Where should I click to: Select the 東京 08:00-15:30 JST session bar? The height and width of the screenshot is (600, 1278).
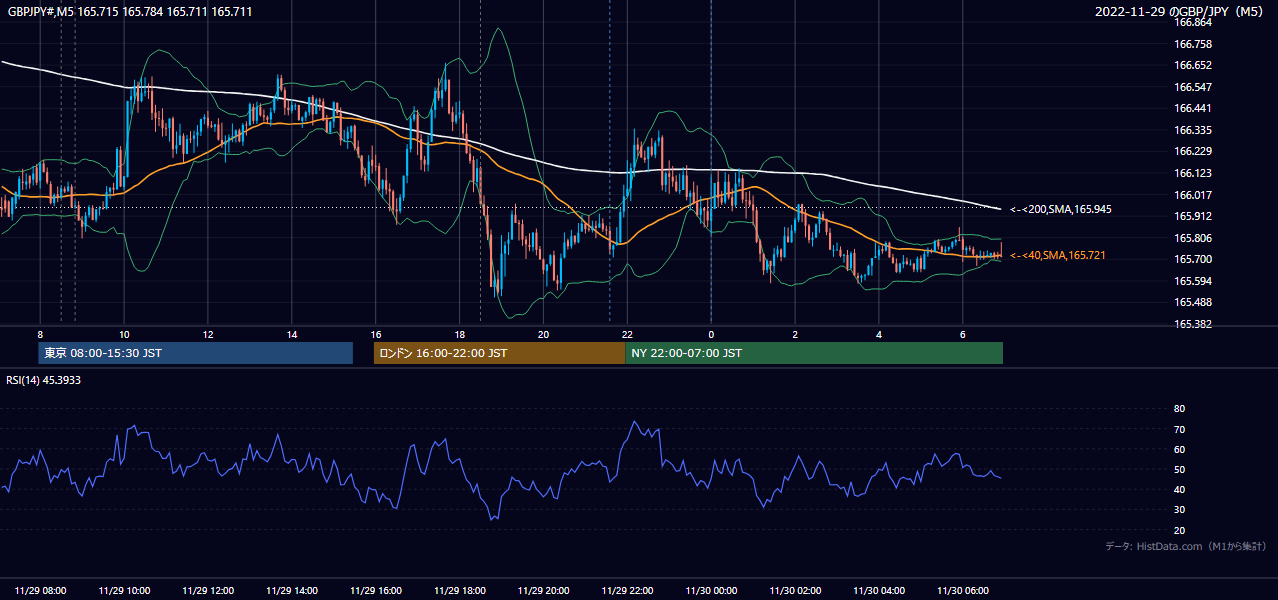pyautogui.click(x=196, y=353)
